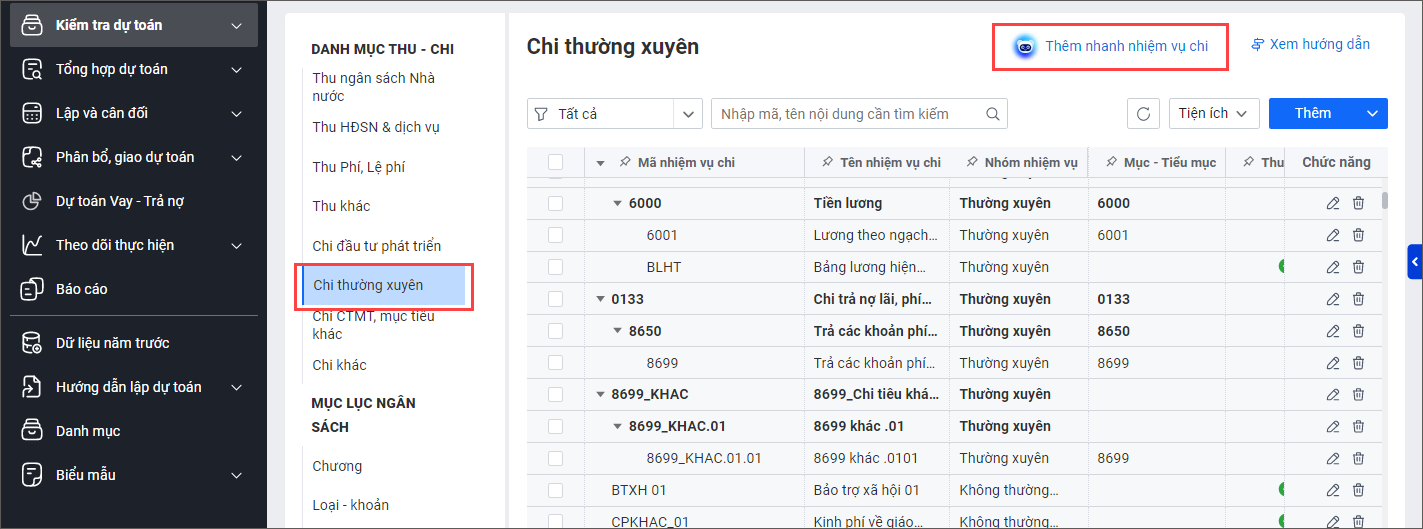Image resolution: width=1423 pixels, height=529 pixels.
Task: Select Chi đầu tư phát triển menu item
Action: 376,246
